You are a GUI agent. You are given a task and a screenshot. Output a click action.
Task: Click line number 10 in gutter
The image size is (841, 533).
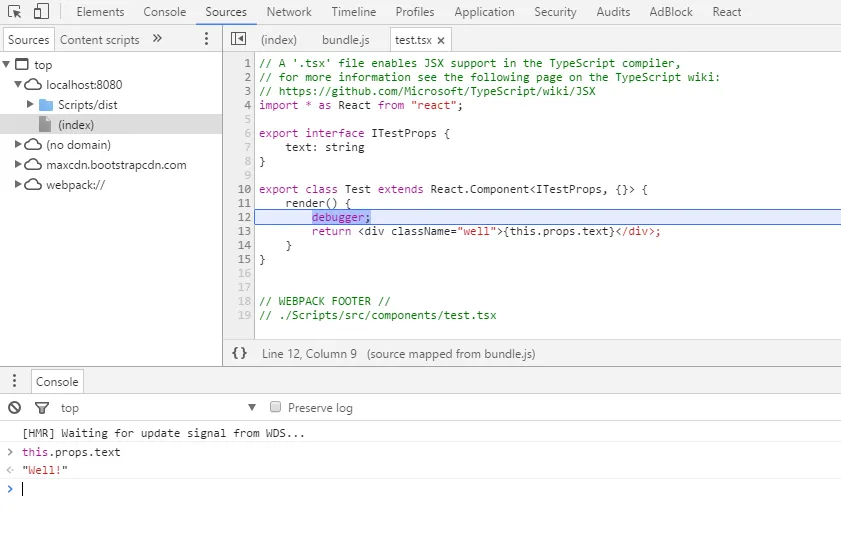coord(244,189)
